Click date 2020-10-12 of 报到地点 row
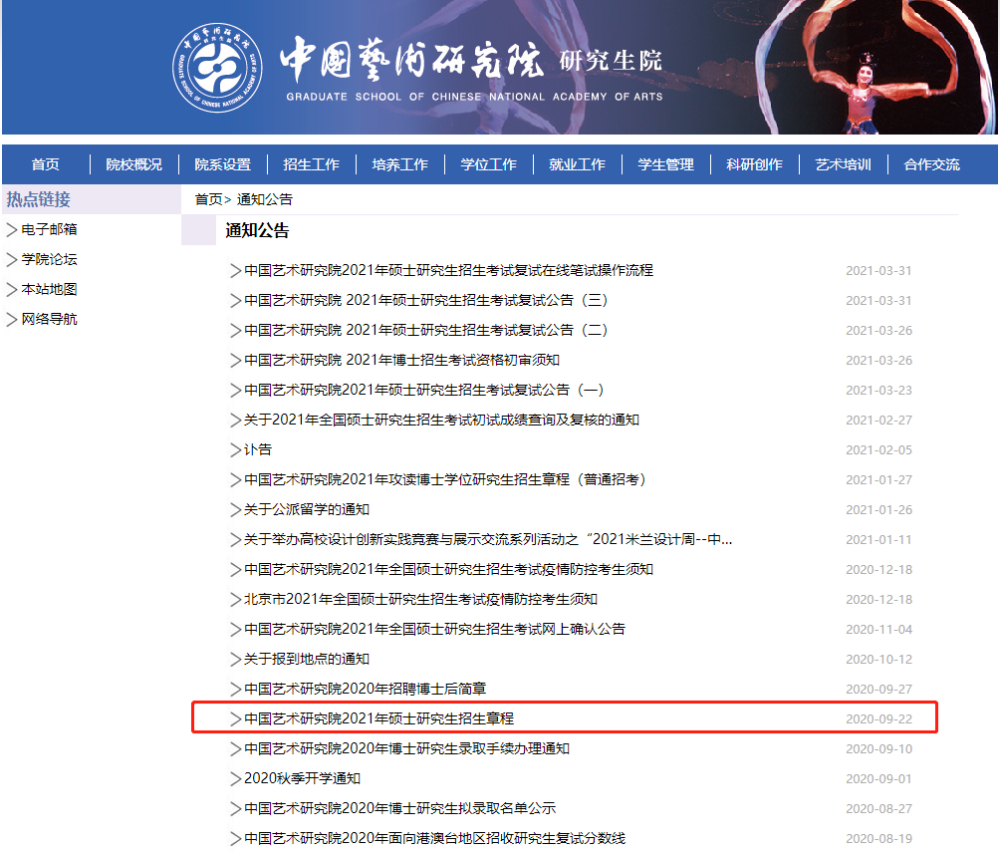 879,659
